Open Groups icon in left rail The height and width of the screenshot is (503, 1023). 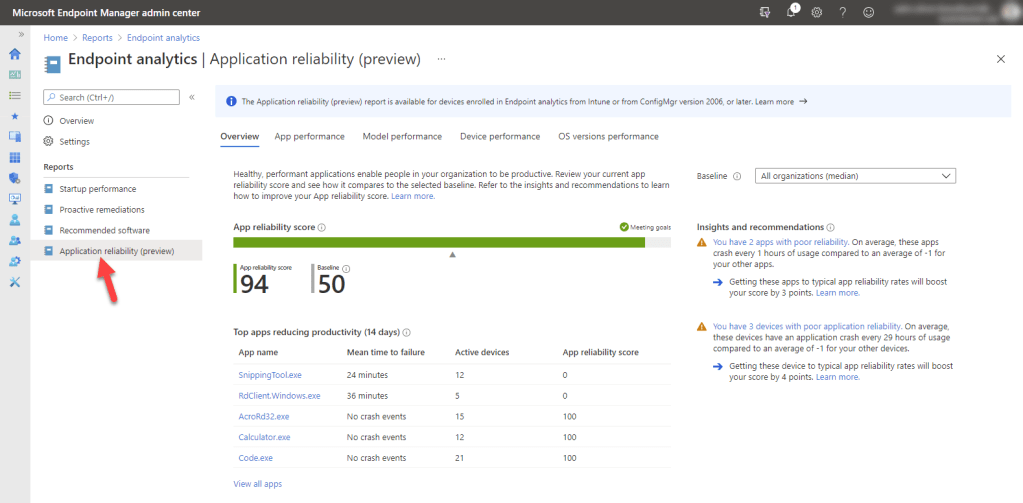(x=14, y=240)
